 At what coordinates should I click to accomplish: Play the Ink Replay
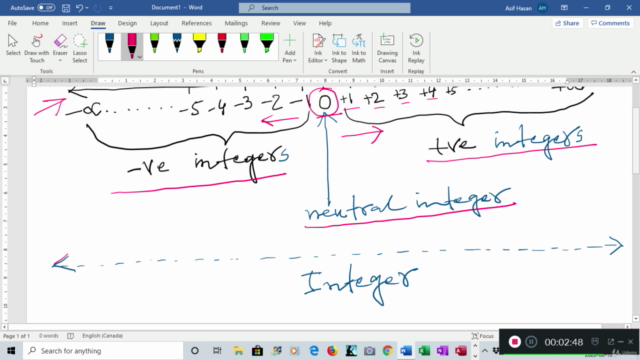[x=416, y=49]
